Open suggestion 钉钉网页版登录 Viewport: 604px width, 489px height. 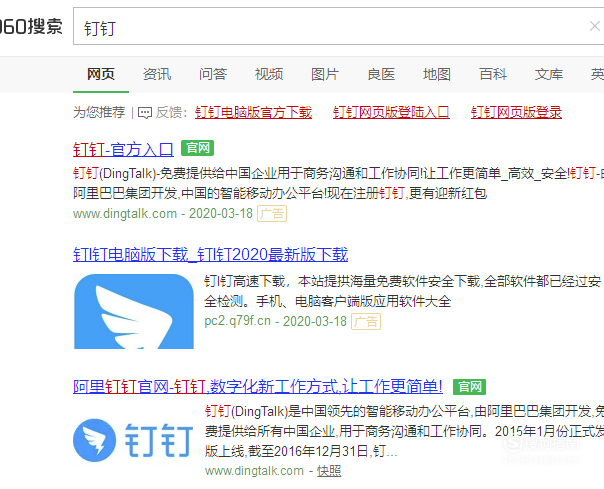click(x=516, y=112)
